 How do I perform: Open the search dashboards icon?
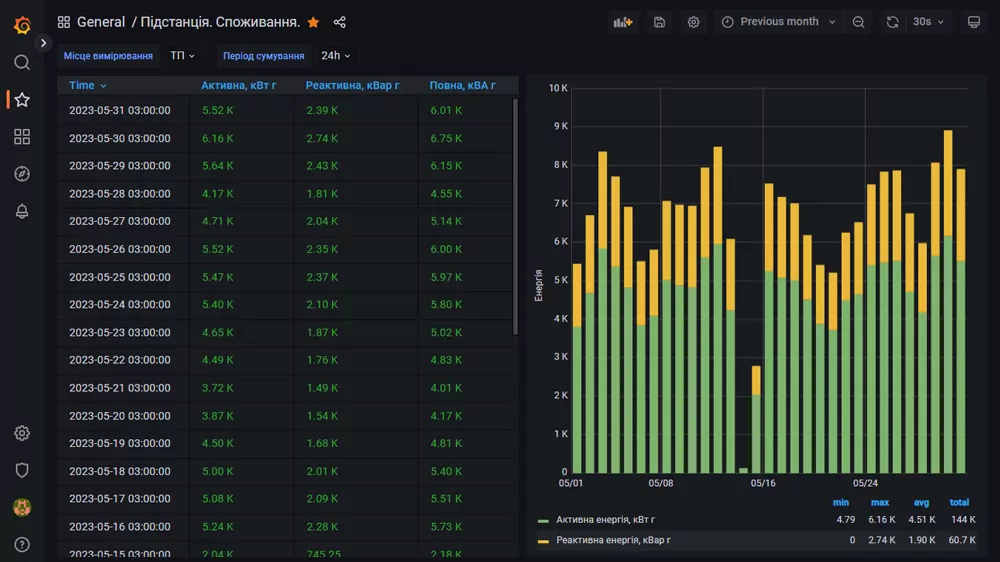[22, 63]
